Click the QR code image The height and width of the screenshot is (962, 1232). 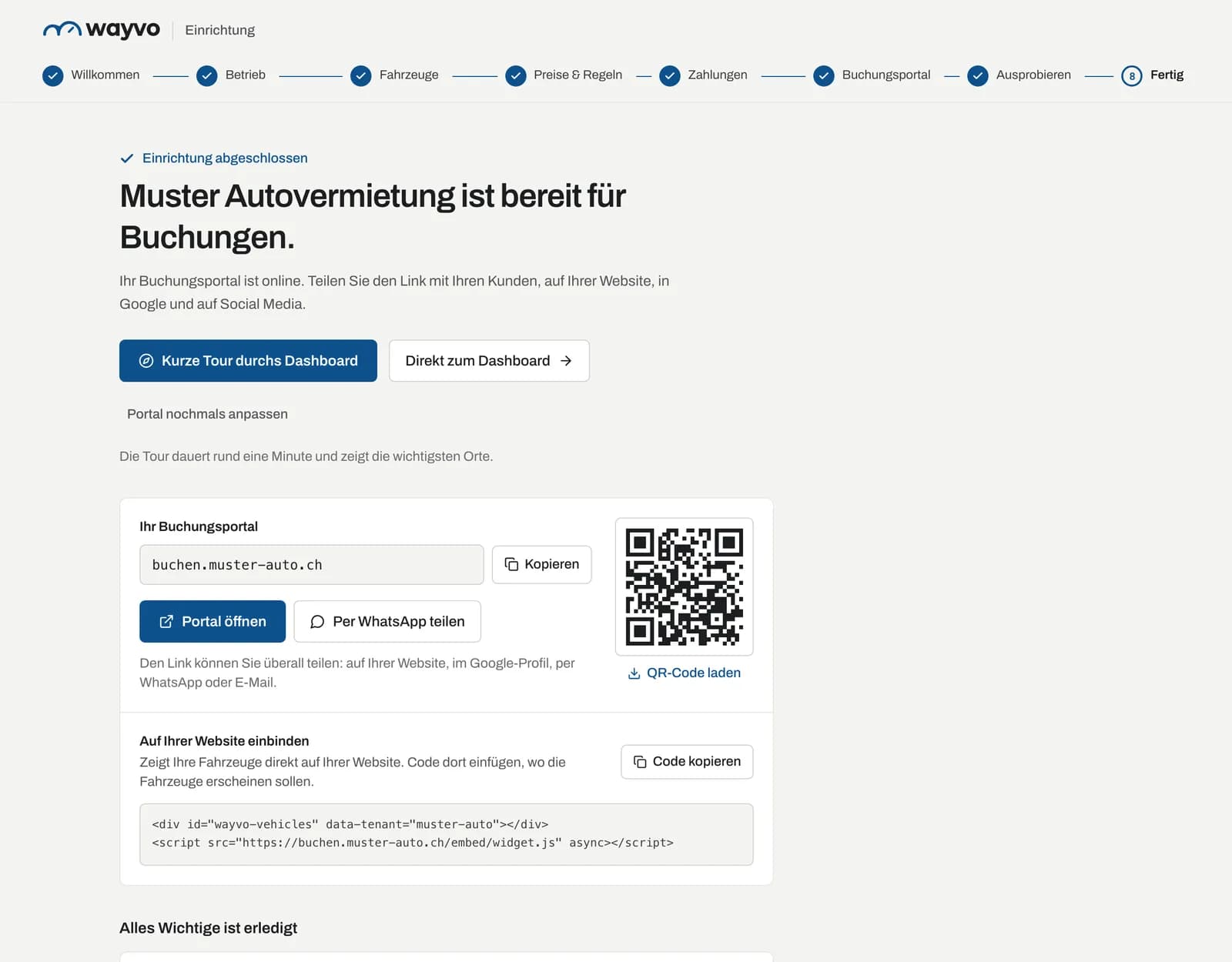(684, 586)
